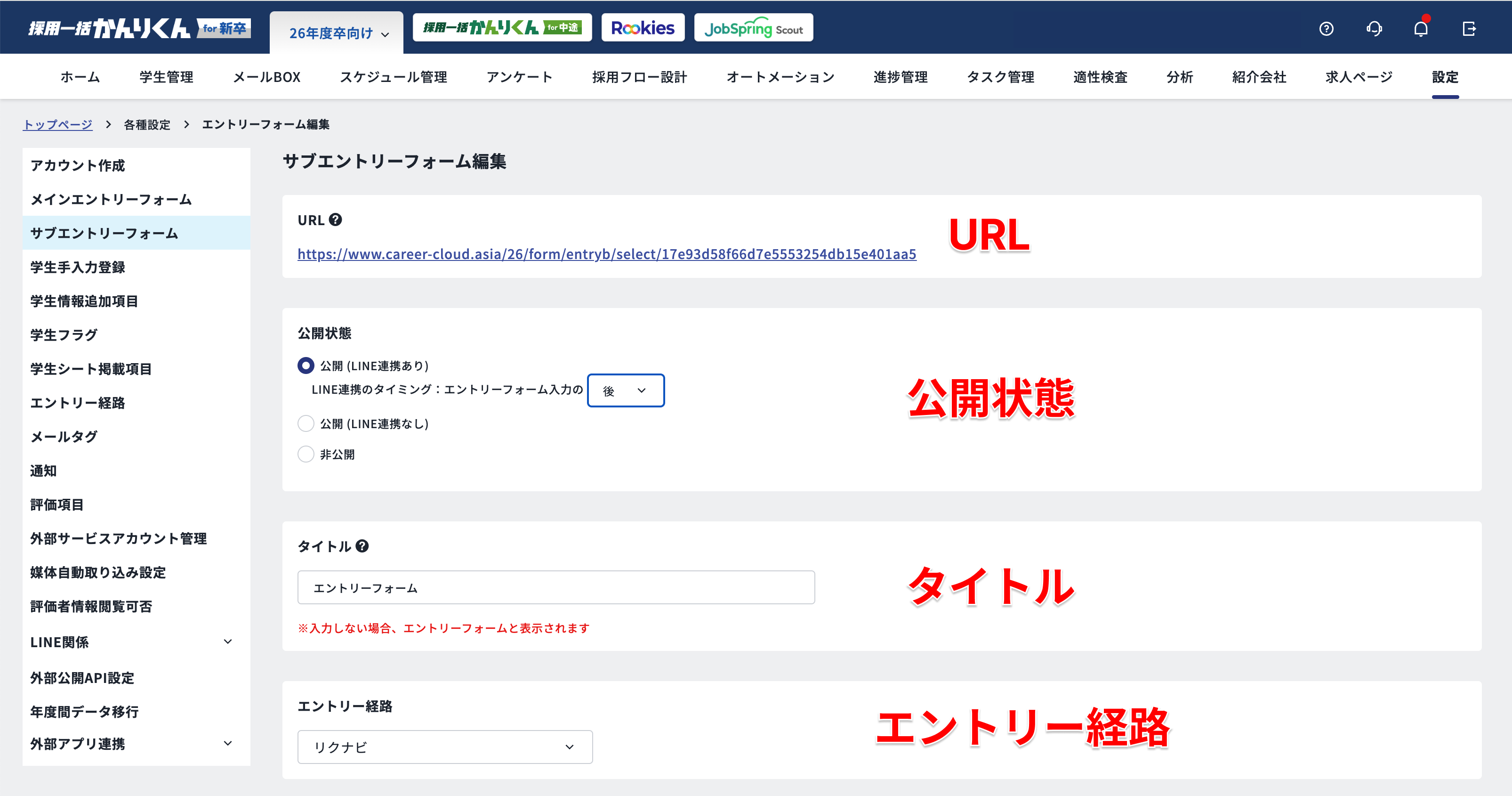1512x796 pixels.
Task: Open the URL help question mark icon
Action: point(335,219)
